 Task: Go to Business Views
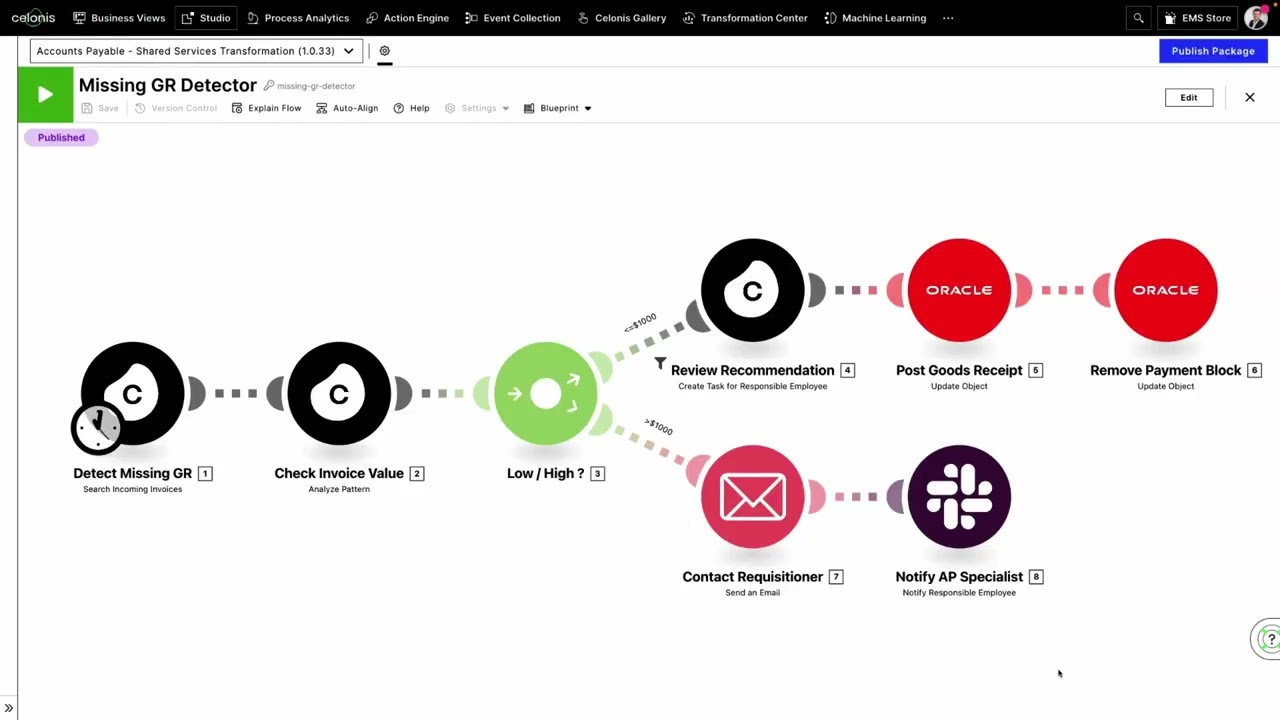(x=119, y=18)
